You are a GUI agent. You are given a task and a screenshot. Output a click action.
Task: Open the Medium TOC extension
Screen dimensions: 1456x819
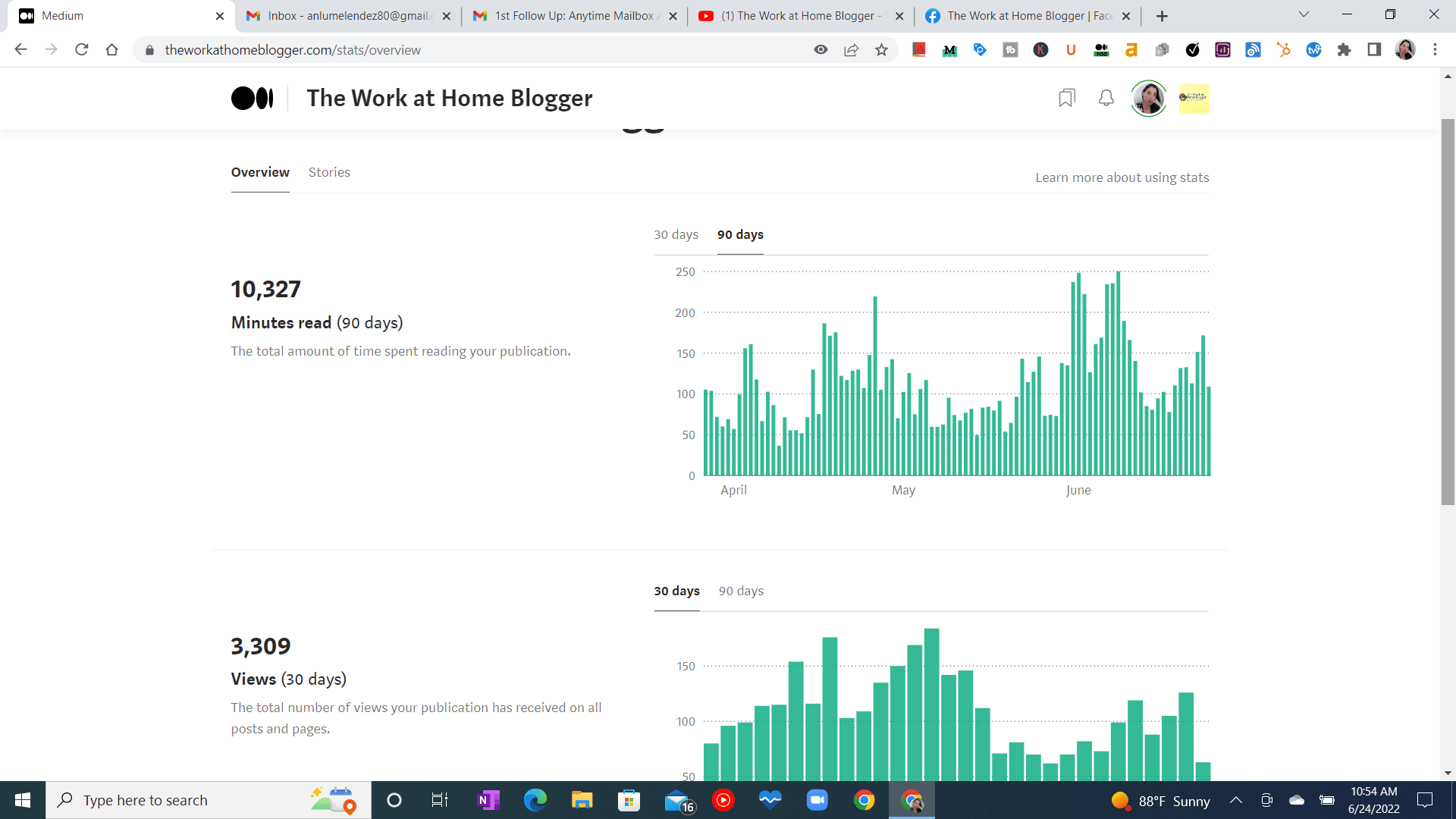[1101, 49]
